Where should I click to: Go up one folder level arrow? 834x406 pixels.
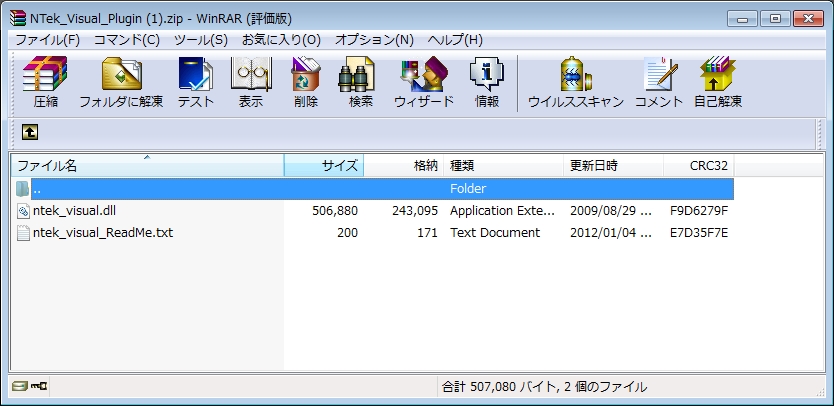pyautogui.click(x=30, y=132)
